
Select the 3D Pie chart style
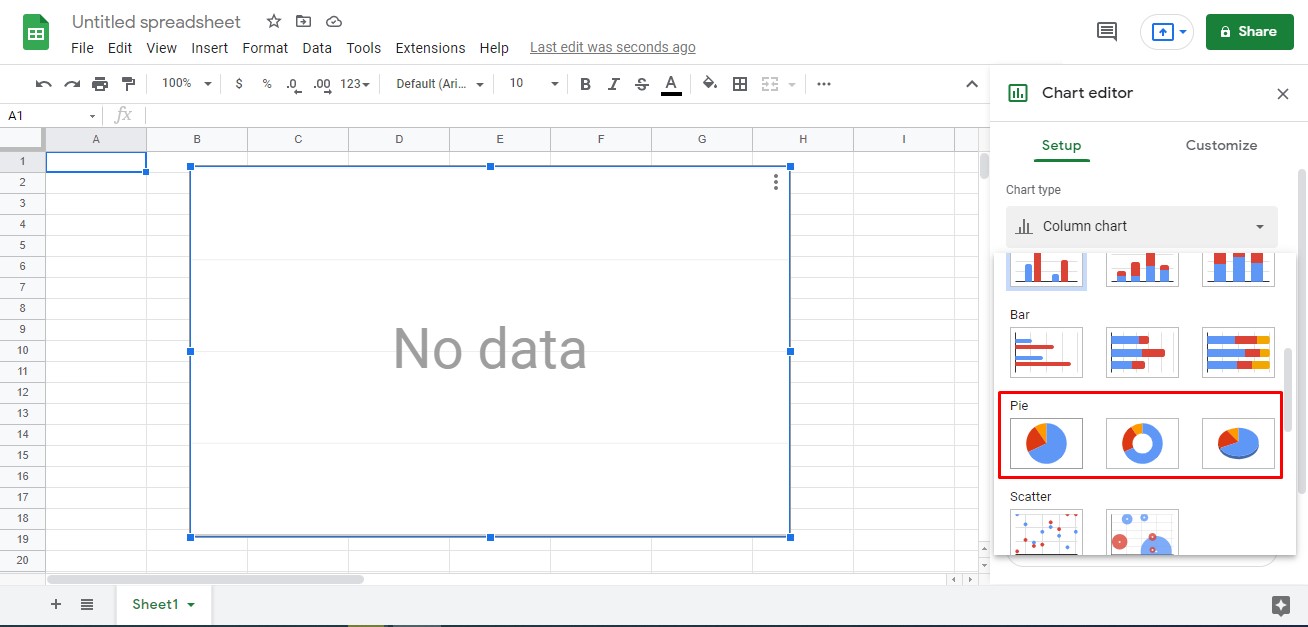[x=1238, y=443]
